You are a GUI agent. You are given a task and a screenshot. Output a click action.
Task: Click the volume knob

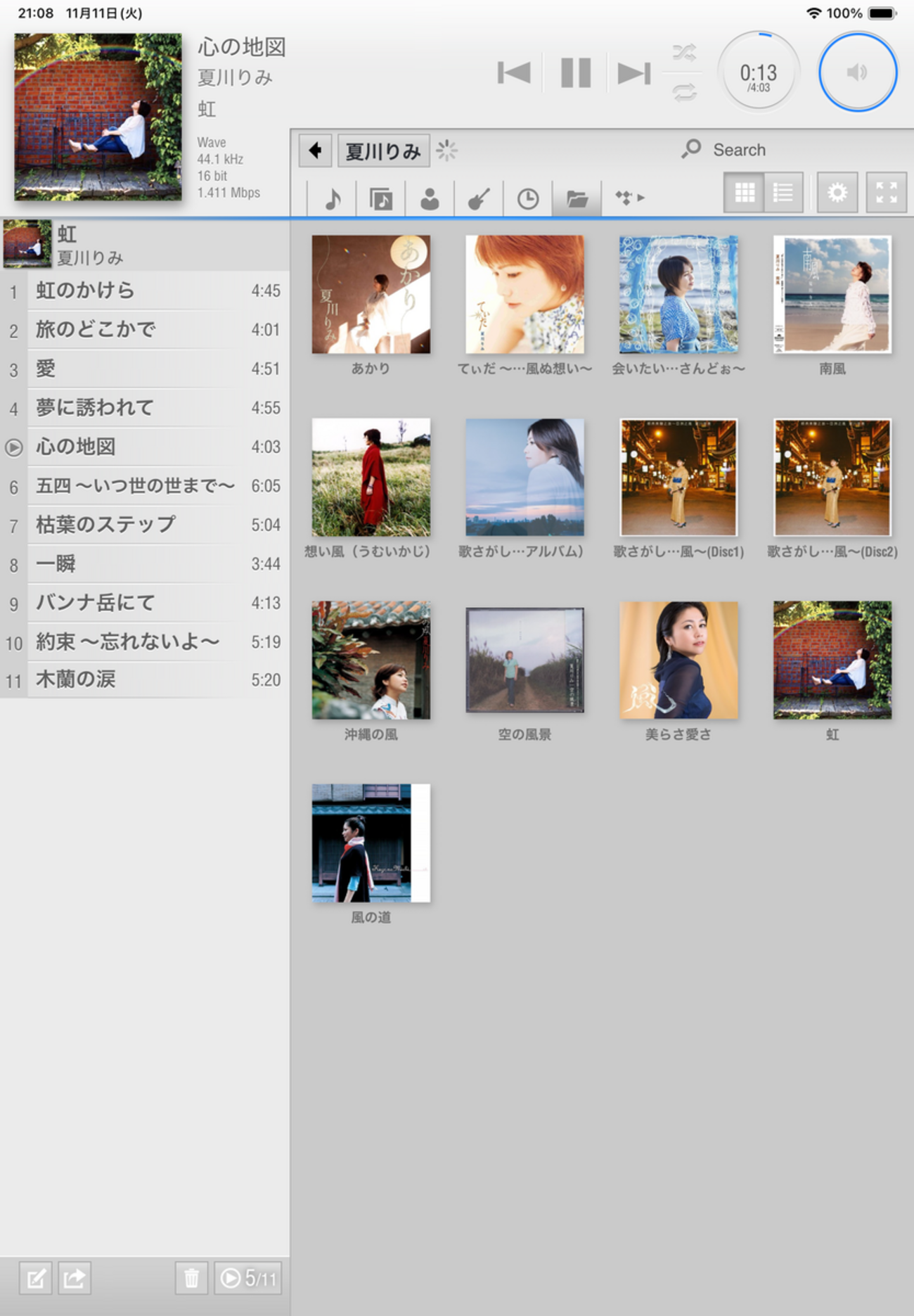click(858, 72)
